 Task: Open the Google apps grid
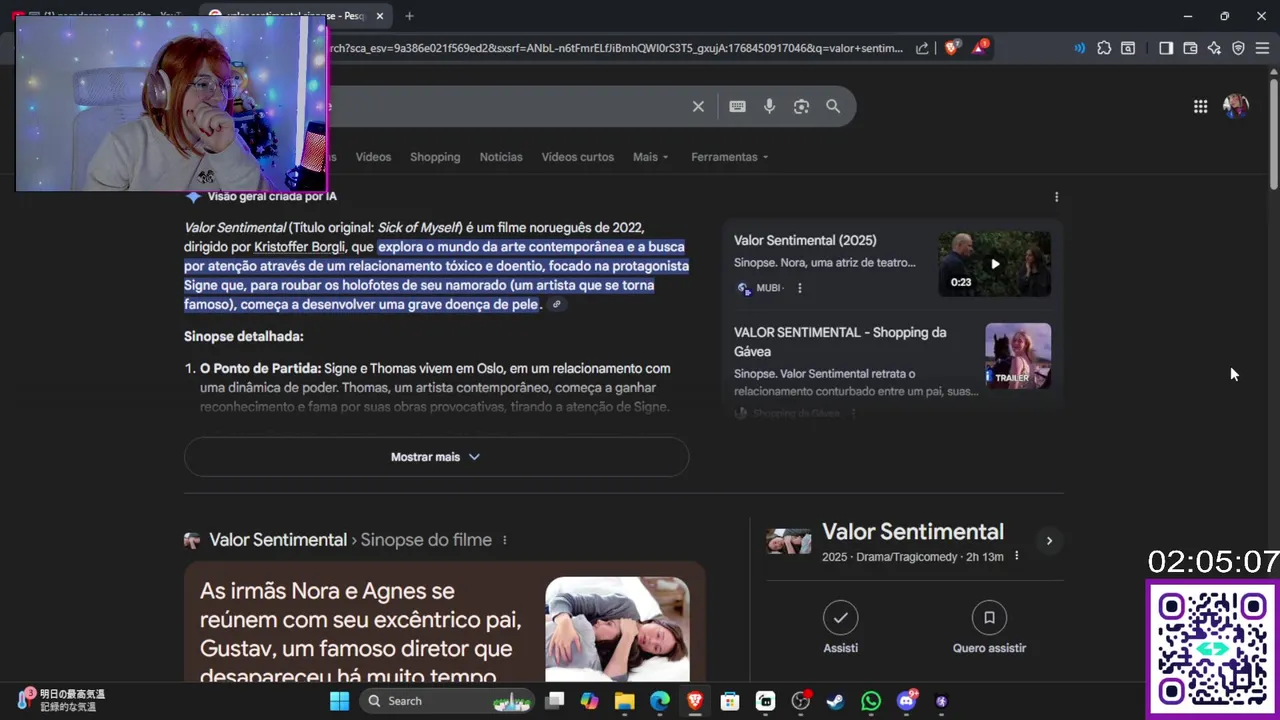(x=1200, y=106)
